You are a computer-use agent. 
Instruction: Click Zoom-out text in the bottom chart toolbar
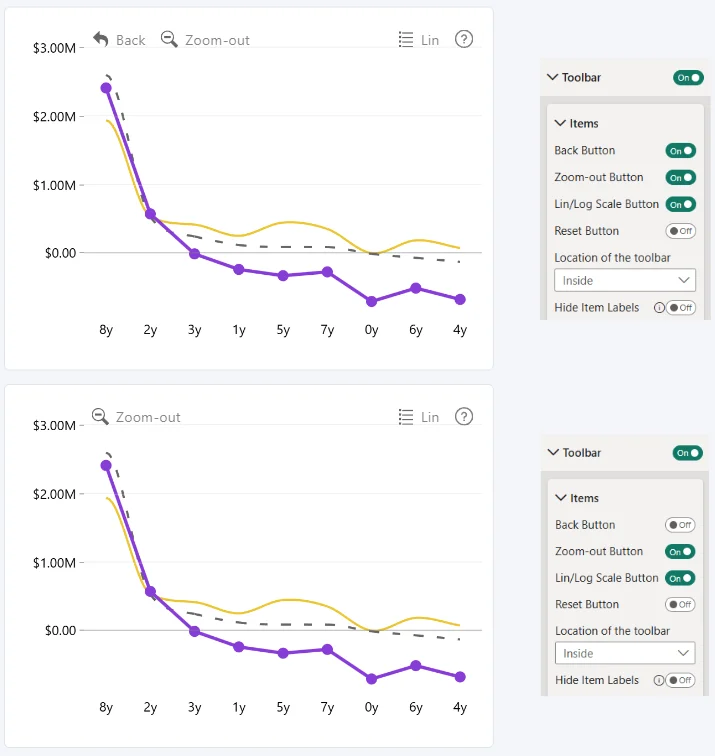(x=148, y=418)
